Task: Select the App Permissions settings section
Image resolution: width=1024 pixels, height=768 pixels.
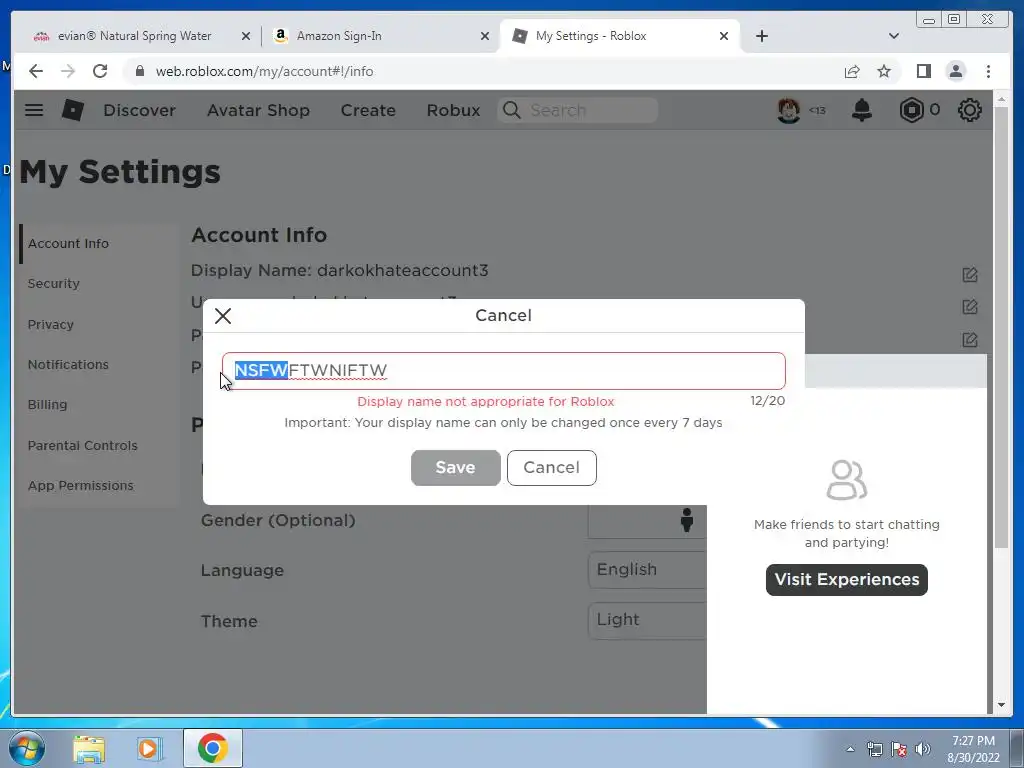Action: click(x=99, y=486)
